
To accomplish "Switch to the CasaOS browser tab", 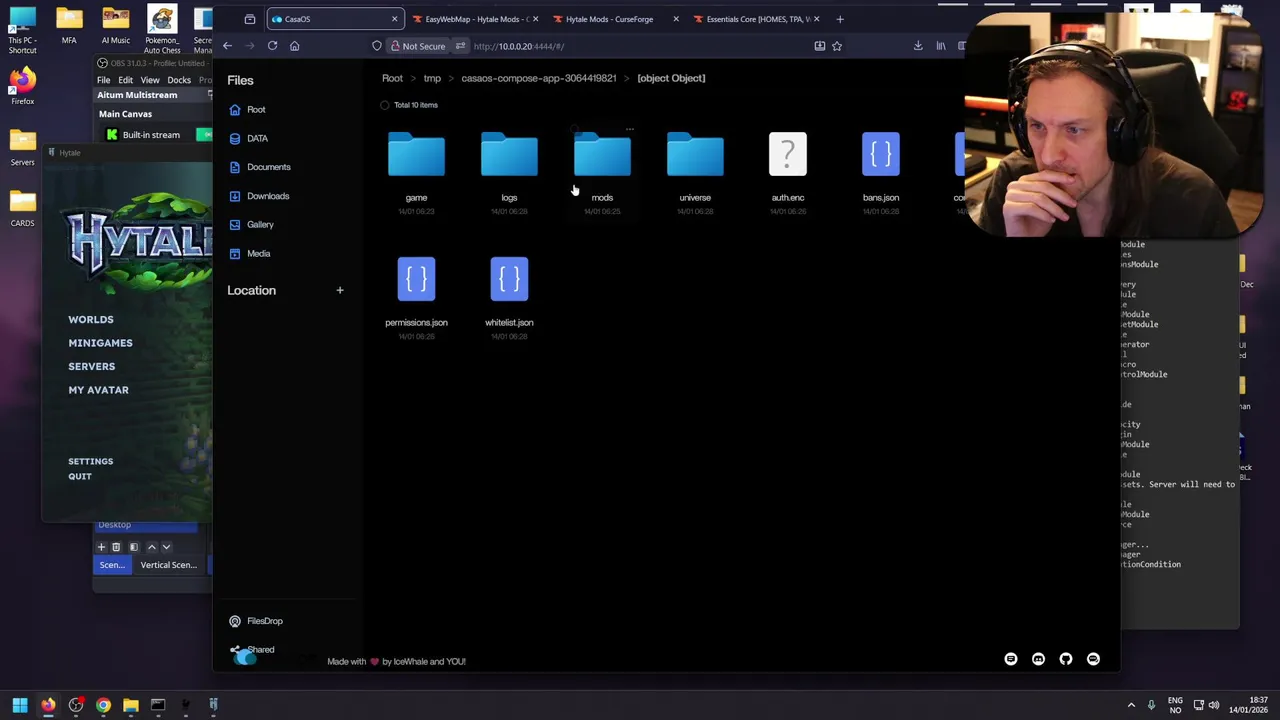I will coord(334,19).
